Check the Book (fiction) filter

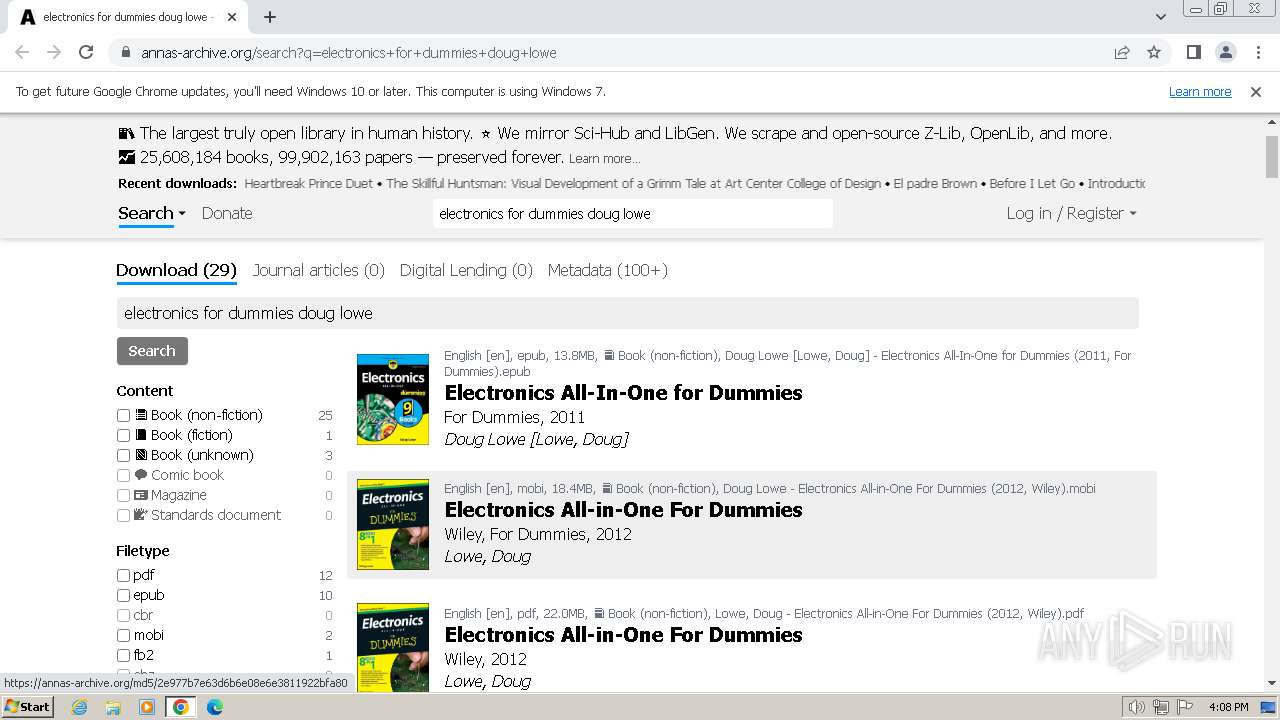click(x=123, y=435)
